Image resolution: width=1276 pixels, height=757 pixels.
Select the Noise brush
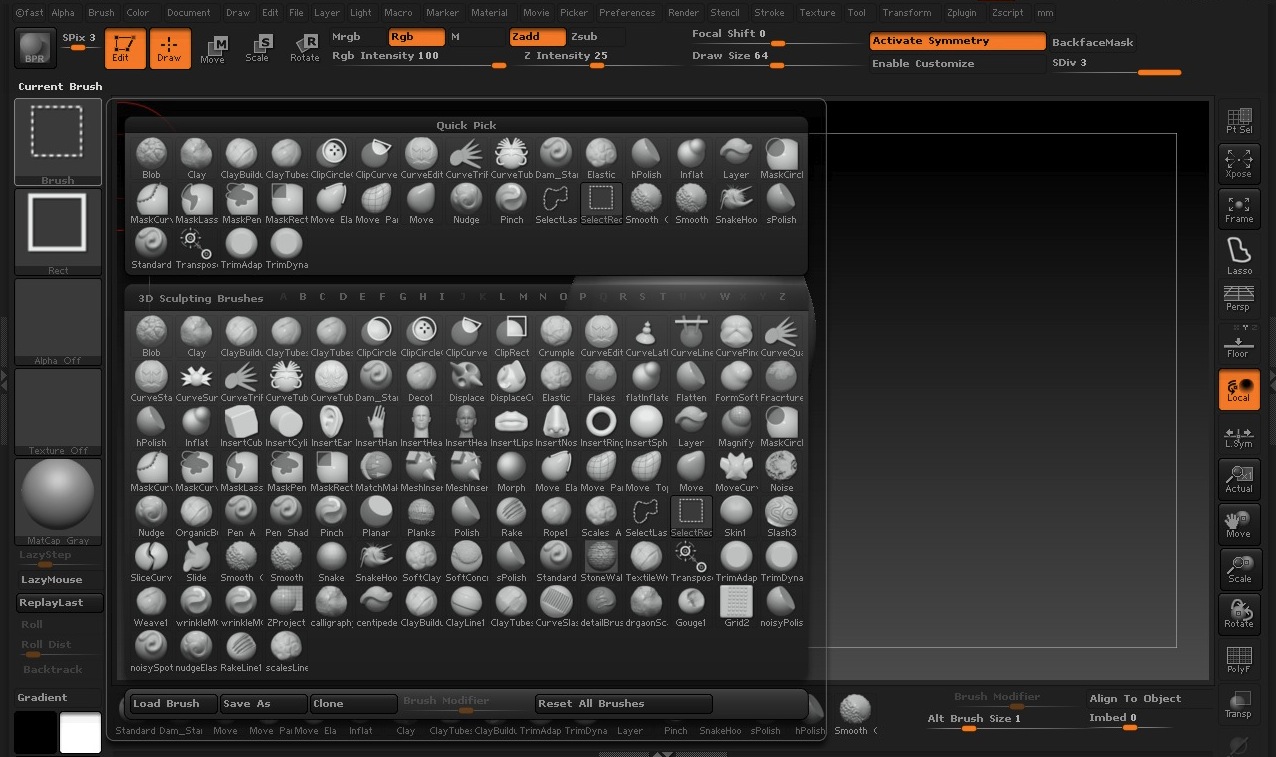781,471
